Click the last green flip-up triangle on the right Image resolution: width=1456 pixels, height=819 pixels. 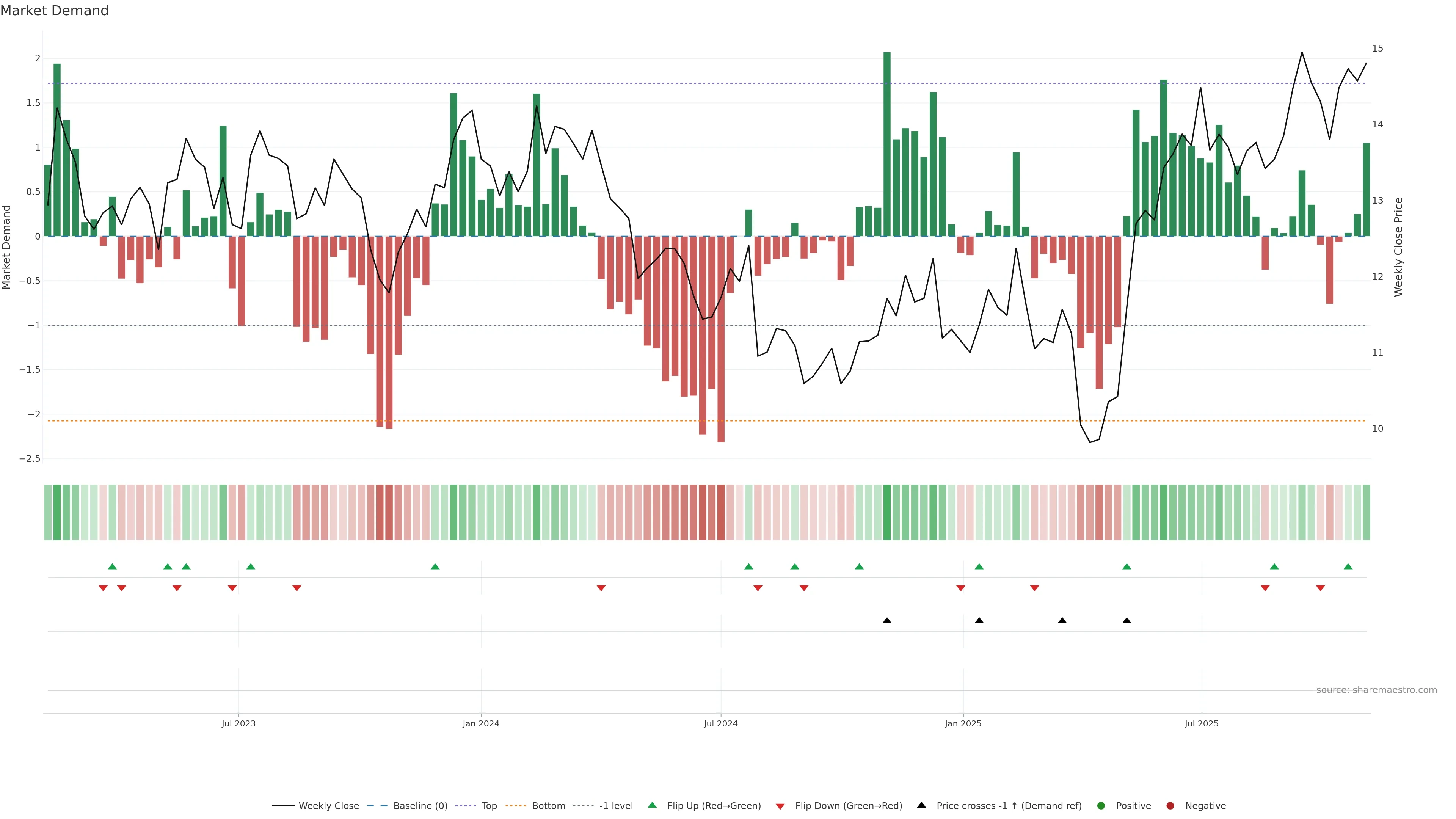[1348, 567]
